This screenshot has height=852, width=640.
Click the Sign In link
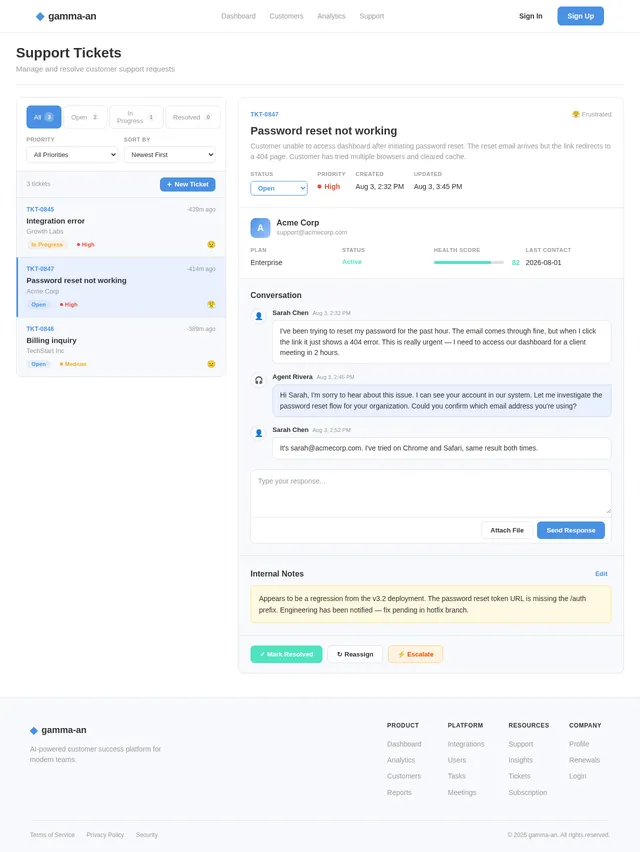tap(530, 16)
